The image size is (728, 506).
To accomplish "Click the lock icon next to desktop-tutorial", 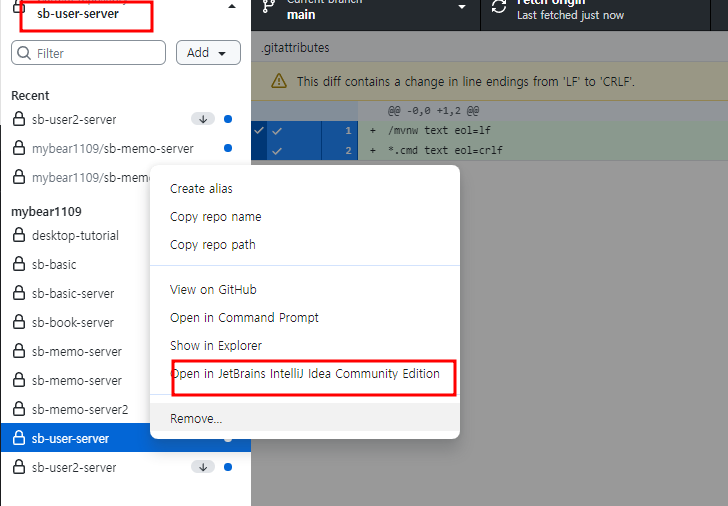I will click(x=19, y=235).
